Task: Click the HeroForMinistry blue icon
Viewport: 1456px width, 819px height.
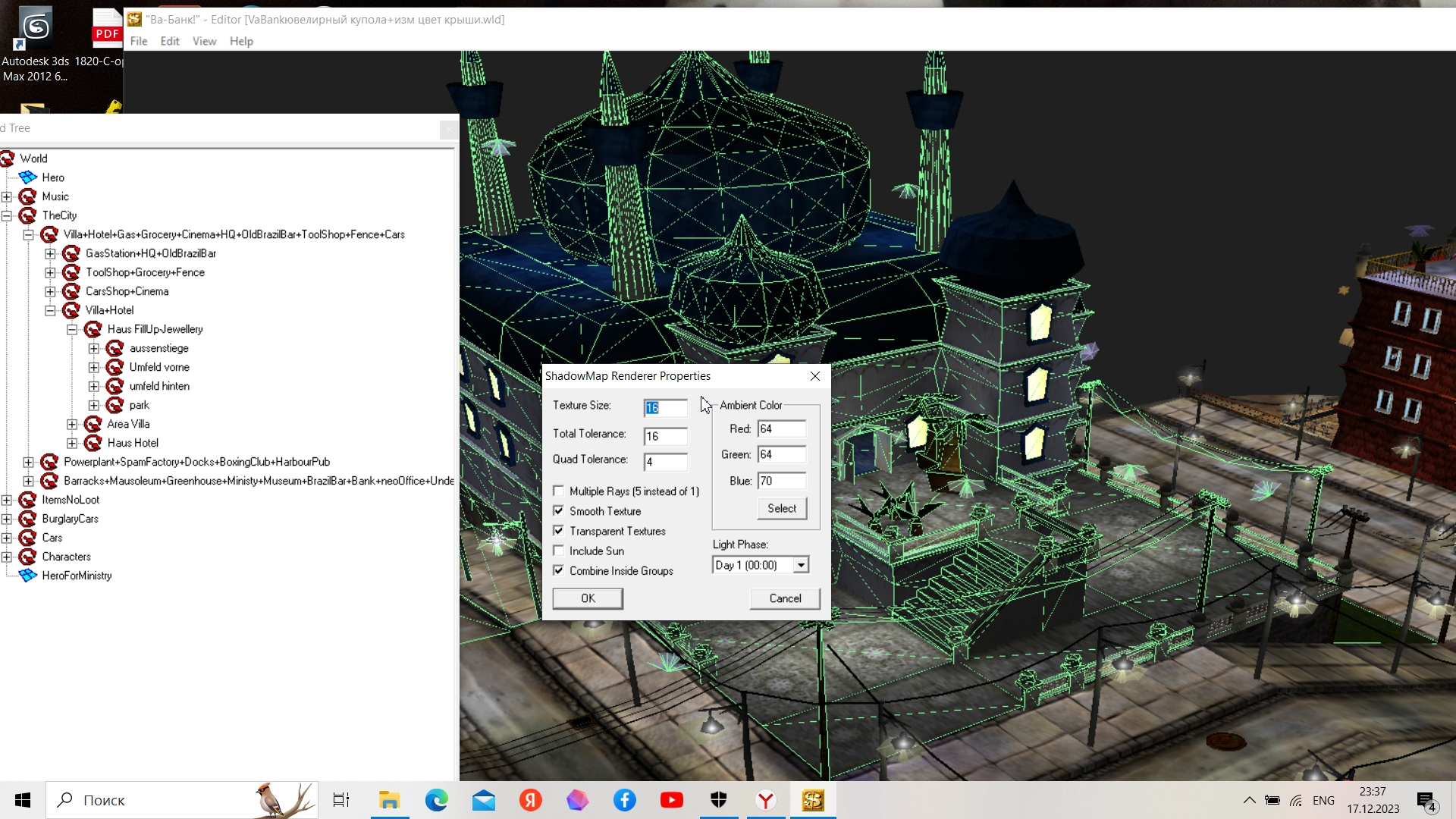Action: click(28, 576)
